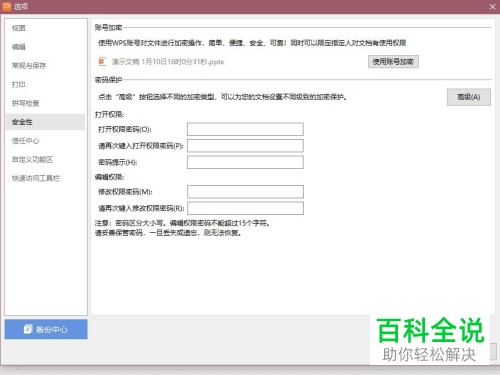This screenshot has width=500, height=375.
Task: Focus the 修改权限密码(M) input field
Action: click(x=245, y=192)
